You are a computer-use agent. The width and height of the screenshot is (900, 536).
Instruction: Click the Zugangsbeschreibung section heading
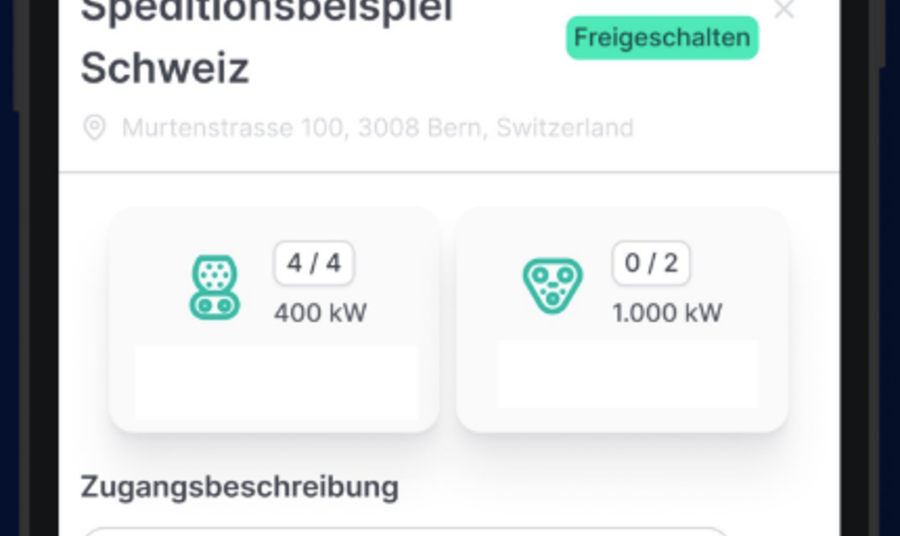239,487
